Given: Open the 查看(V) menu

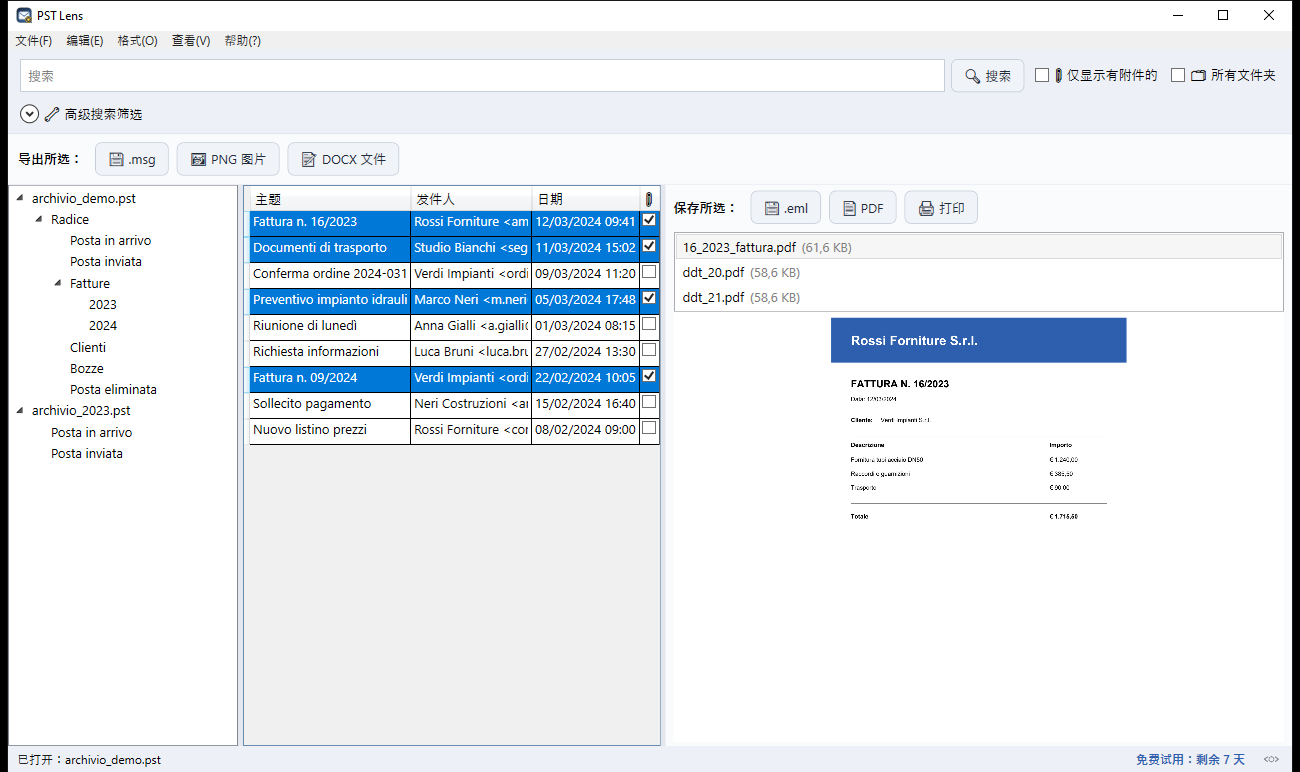Looking at the screenshot, I should point(191,41).
